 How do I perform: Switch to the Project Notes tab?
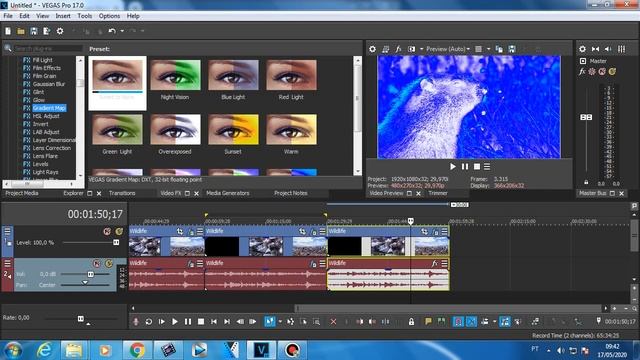[291, 193]
